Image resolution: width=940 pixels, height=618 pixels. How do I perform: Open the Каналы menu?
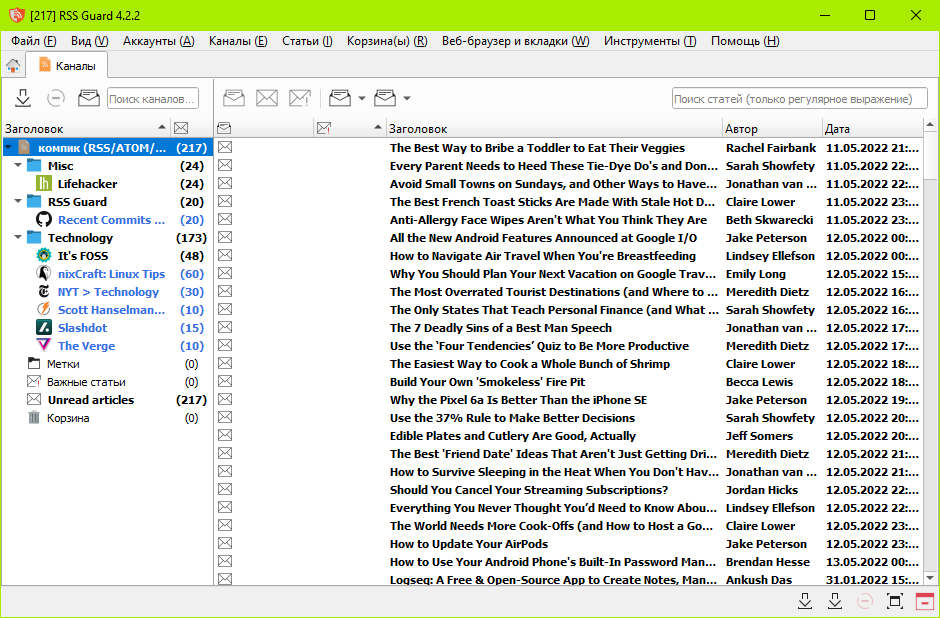237,41
